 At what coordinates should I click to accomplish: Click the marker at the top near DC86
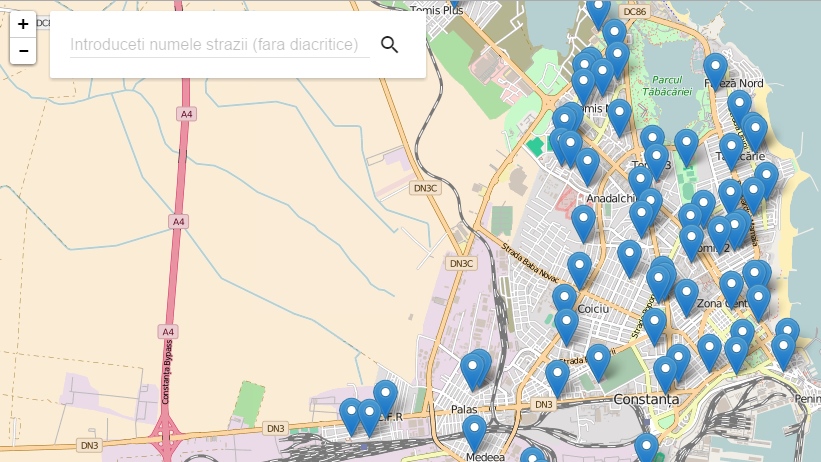point(598,12)
